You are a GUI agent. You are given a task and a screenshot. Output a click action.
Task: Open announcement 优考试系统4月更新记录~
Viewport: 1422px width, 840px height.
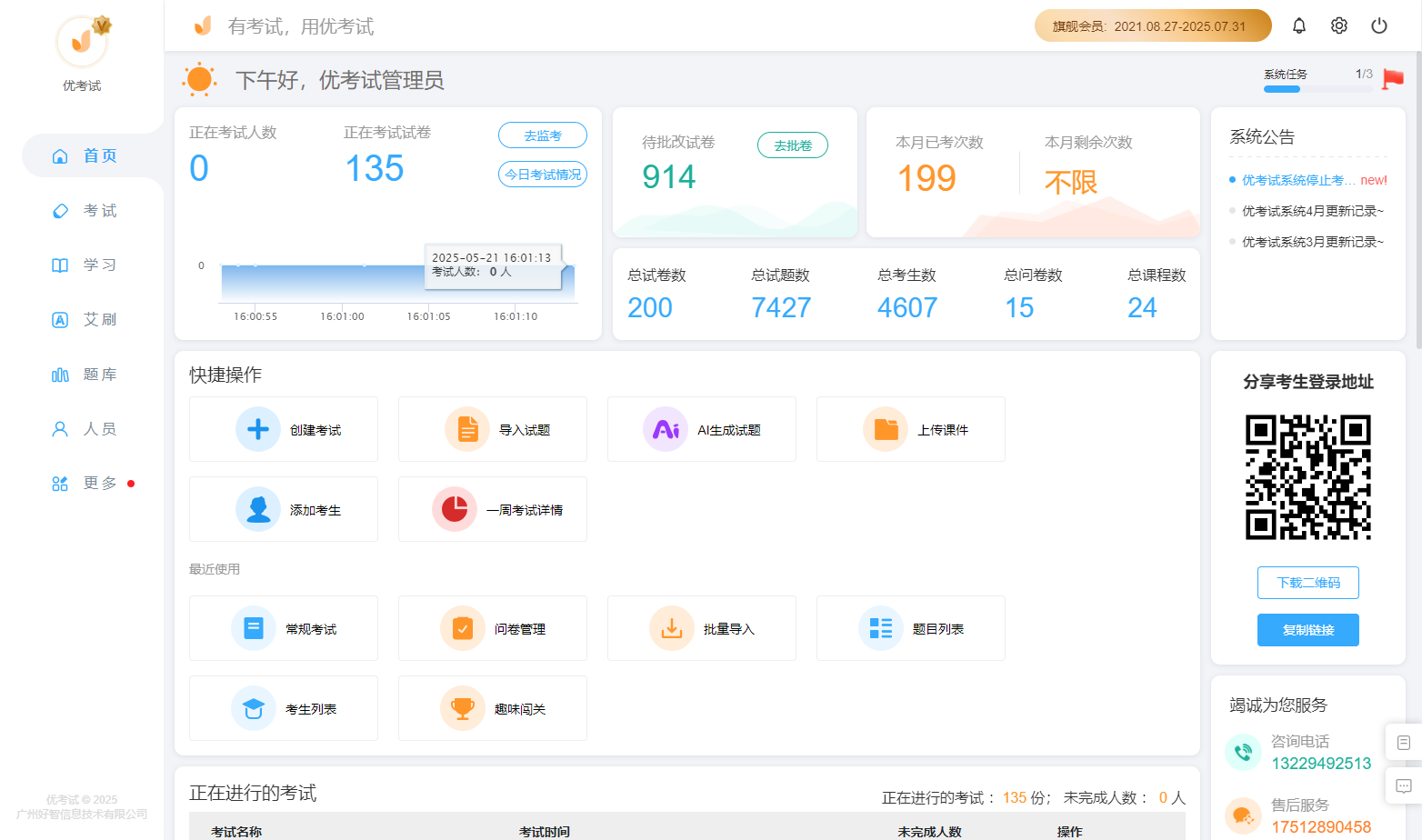[1313, 211]
